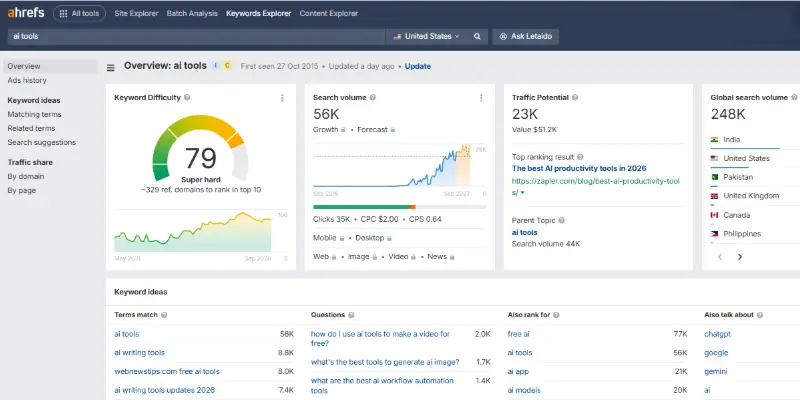800x400 pixels.
Task: Click the clicks distribution bar
Action: tap(399, 207)
